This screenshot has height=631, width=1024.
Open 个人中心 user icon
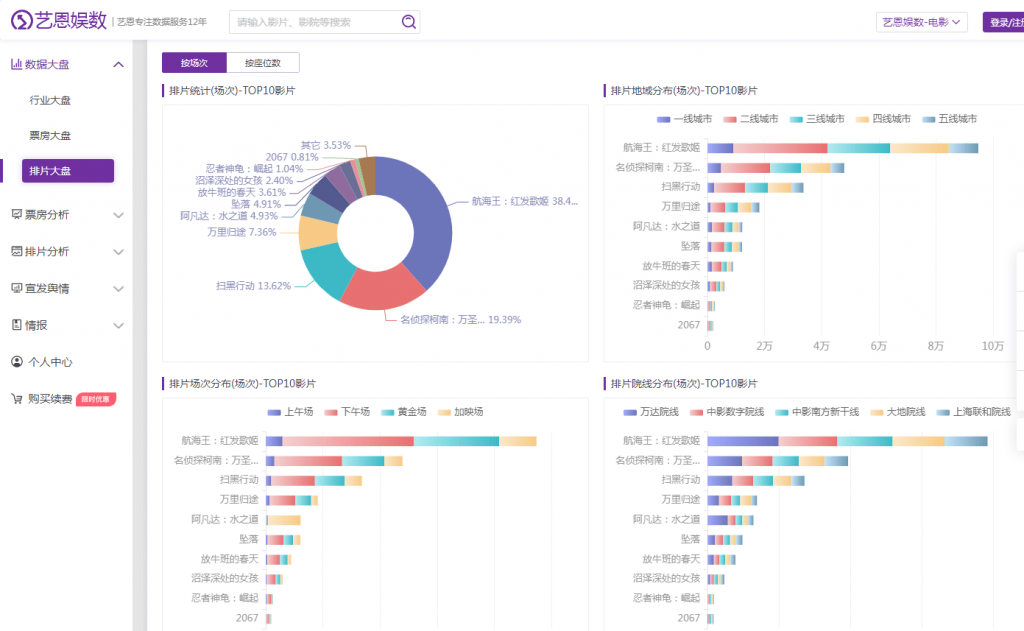pos(16,362)
